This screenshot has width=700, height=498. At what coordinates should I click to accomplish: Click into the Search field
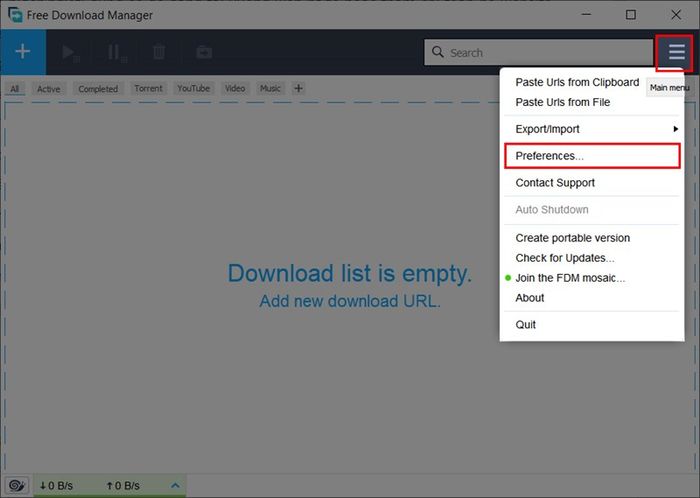coord(538,52)
